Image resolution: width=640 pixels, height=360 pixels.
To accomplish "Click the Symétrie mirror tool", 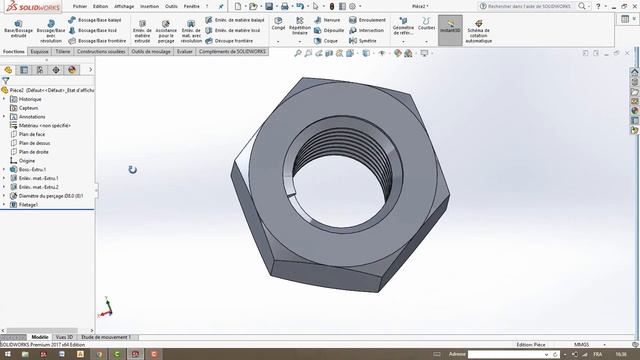I will pyautogui.click(x=363, y=41).
